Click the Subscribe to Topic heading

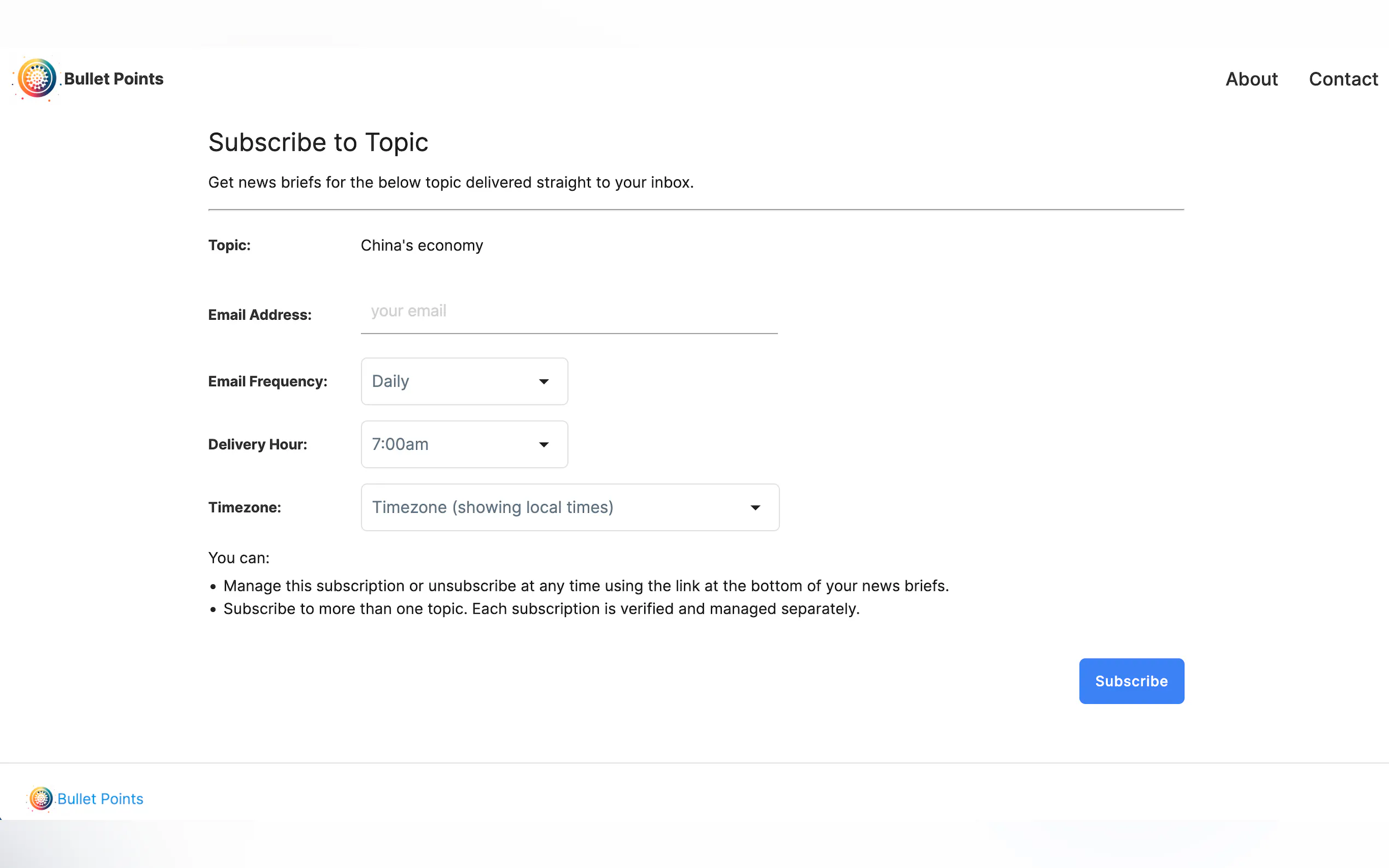318,142
